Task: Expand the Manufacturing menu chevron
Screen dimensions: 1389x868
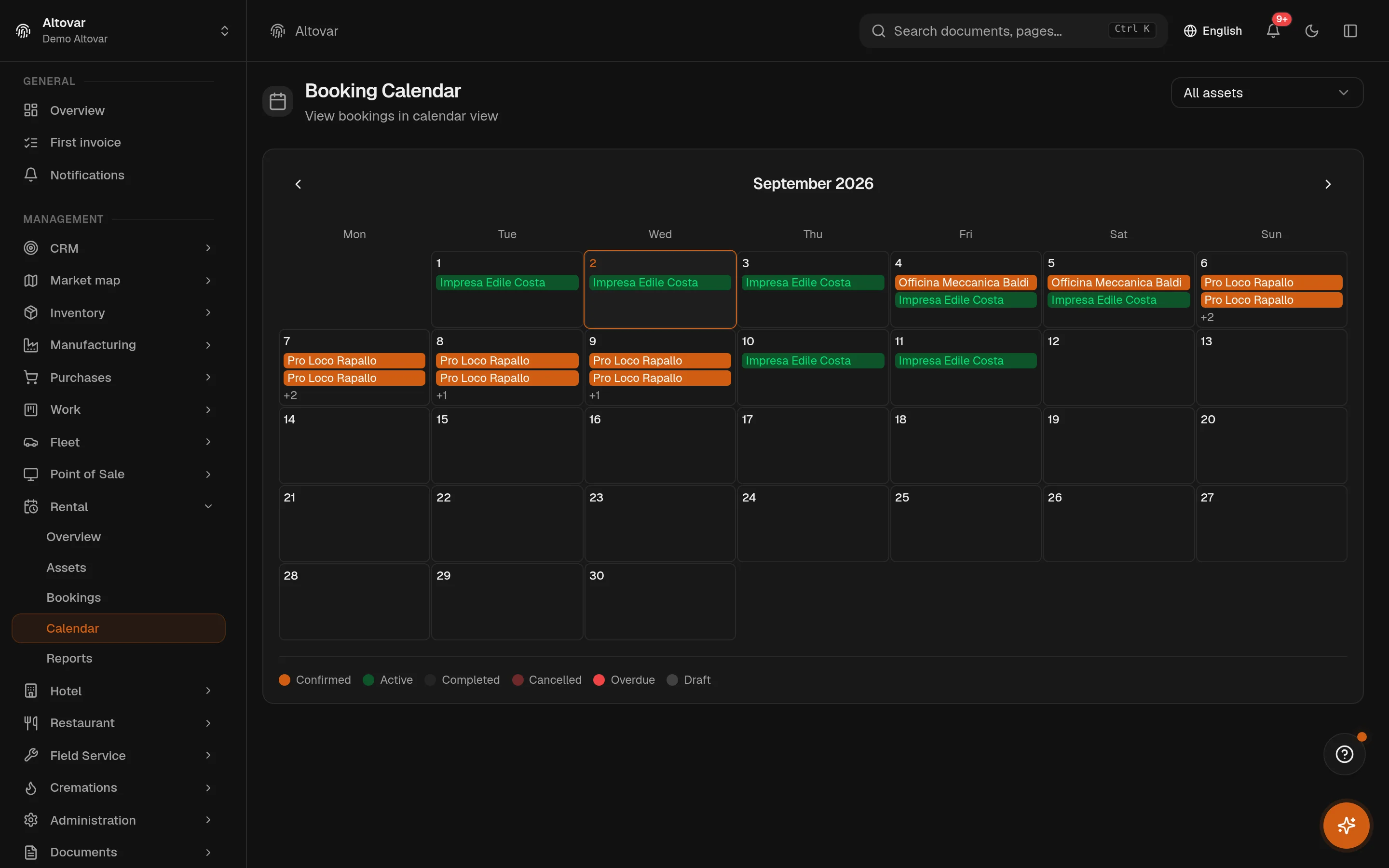Action: click(x=208, y=345)
